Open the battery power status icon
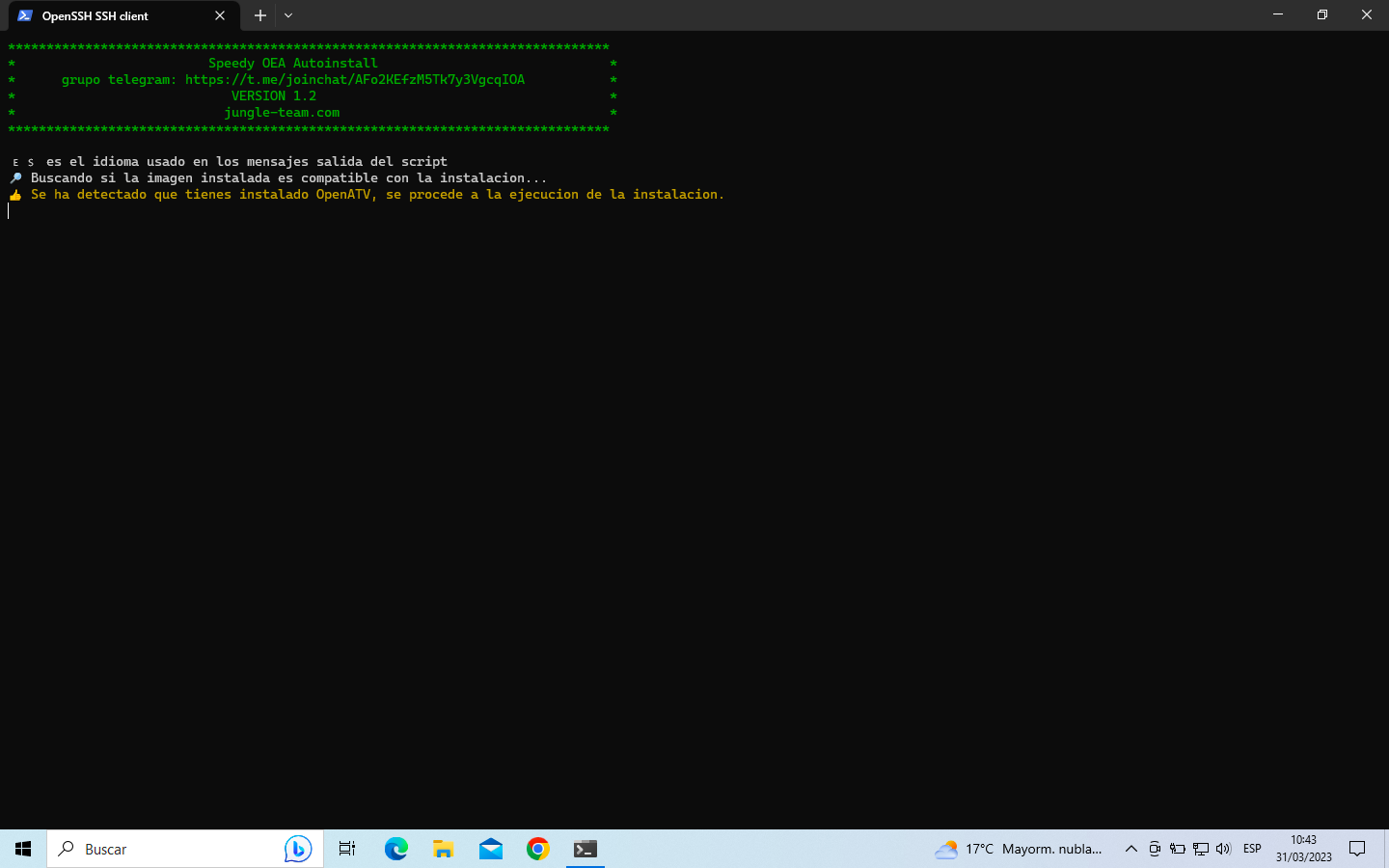1389x868 pixels. click(1178, 849)
